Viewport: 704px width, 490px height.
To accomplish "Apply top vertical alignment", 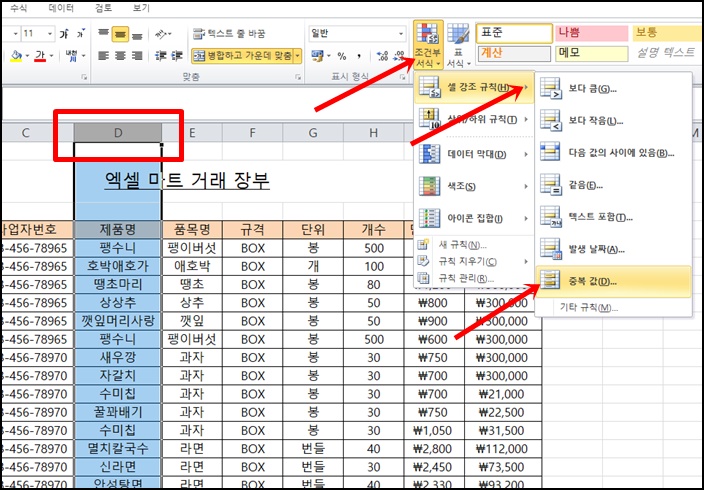I will 103,34.
